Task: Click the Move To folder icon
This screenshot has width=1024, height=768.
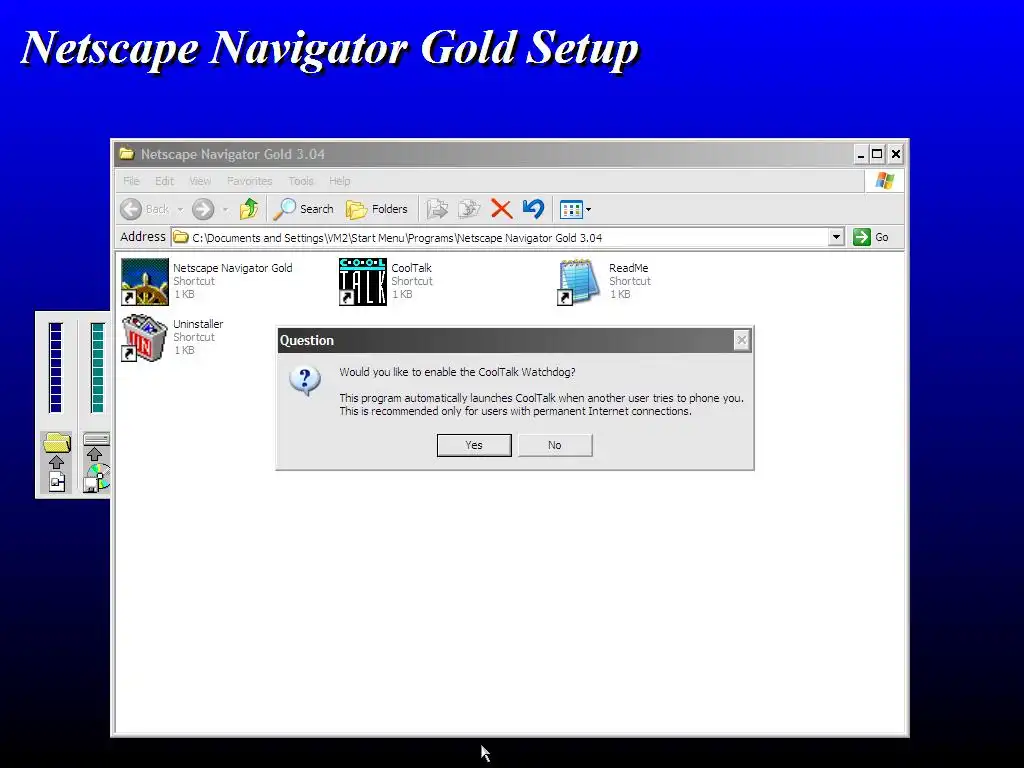Action: [x=437, y=209]
